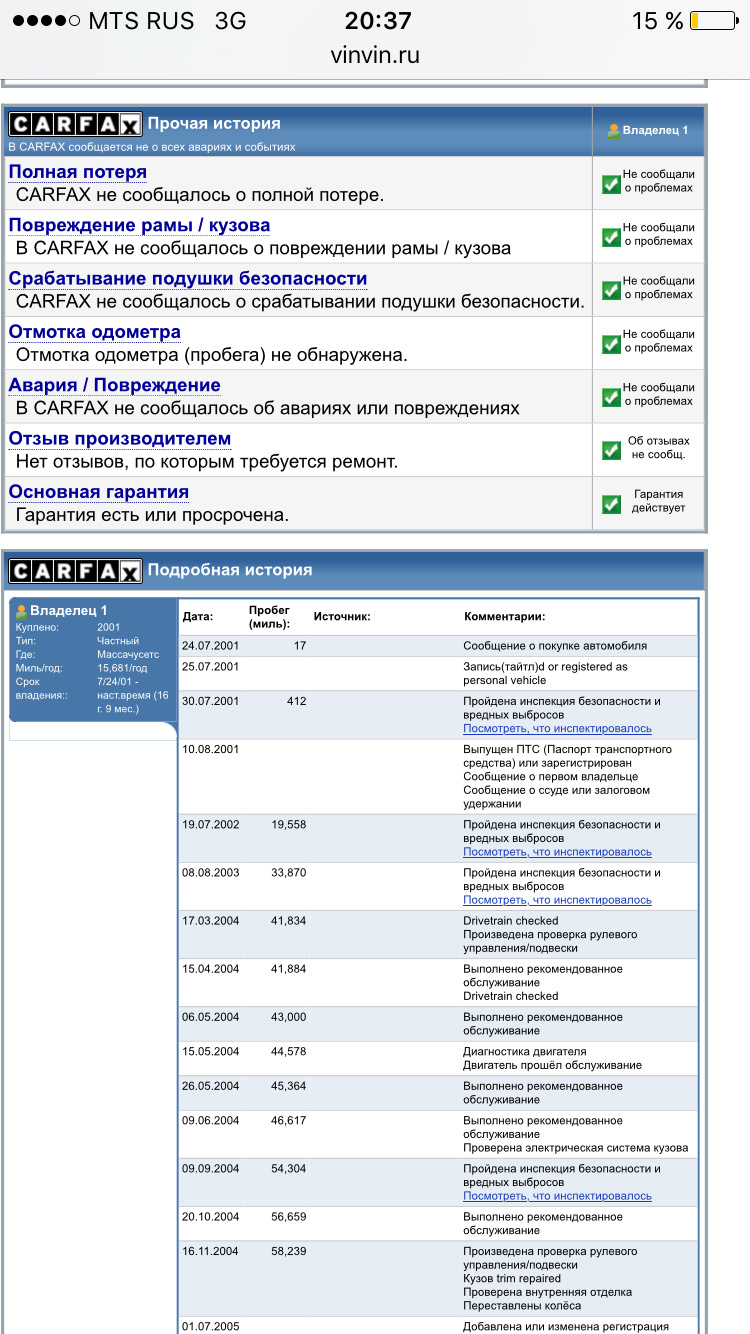Click the 15,681/год mileage per year value
750x1334 pixels.
point(122,668)
